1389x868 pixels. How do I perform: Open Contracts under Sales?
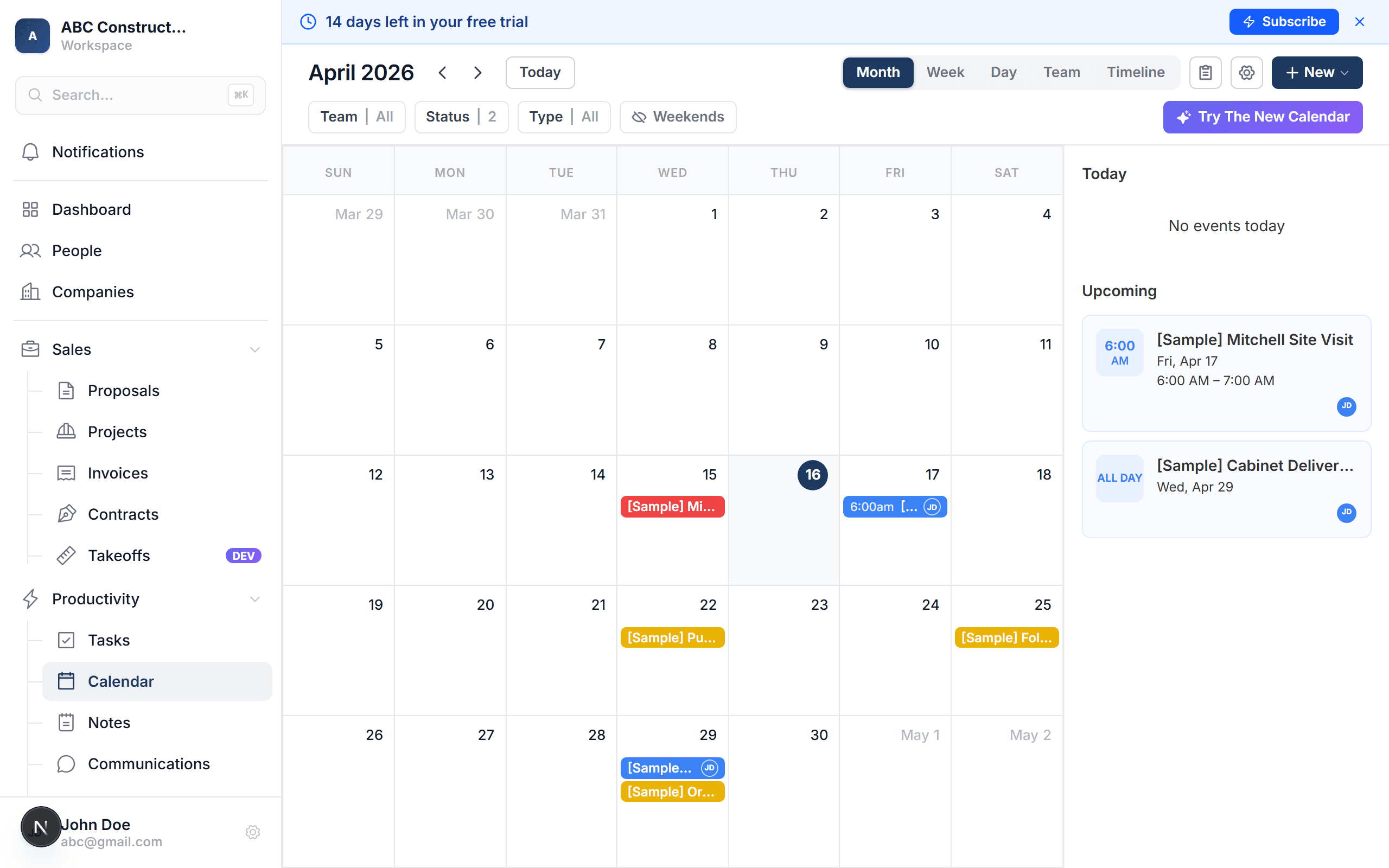pos(123,514)
